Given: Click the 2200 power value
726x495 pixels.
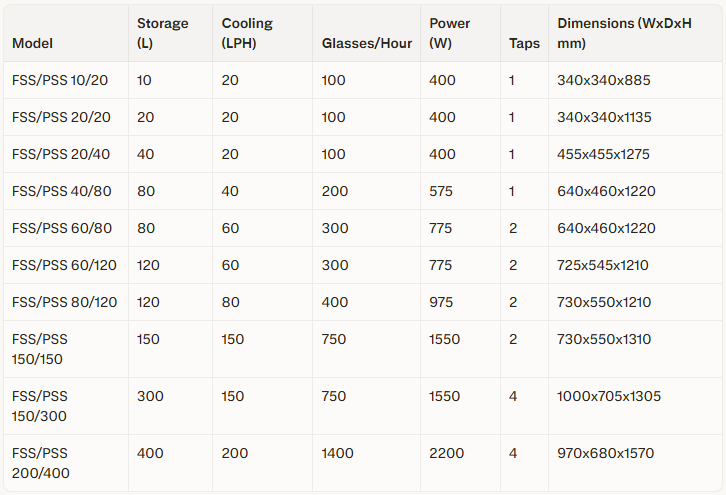Looking at the screenshot, I should pos(446,453).
